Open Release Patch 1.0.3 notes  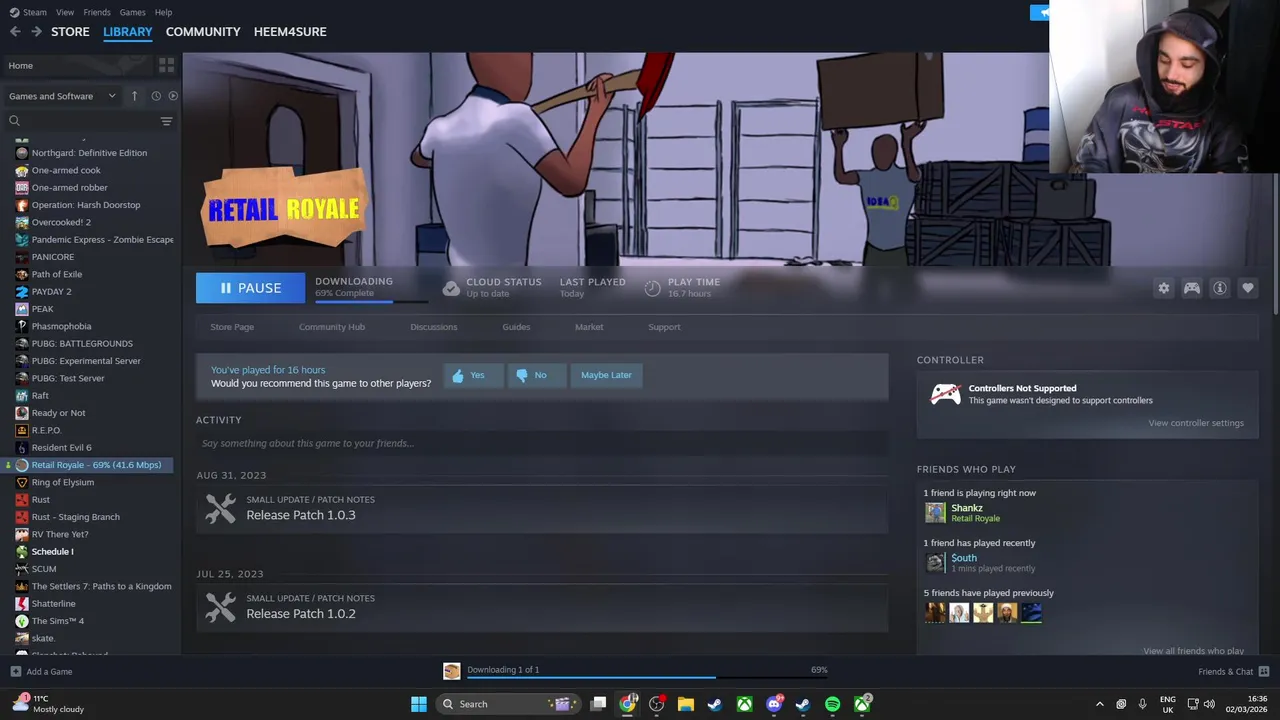click(542, 509)
